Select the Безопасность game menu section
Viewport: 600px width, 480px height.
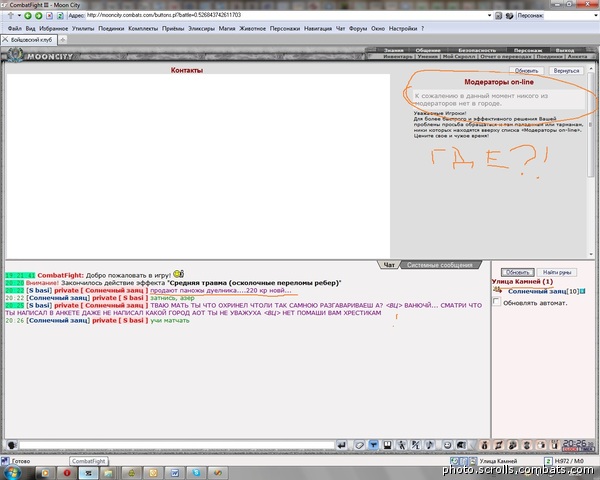[x=477, y=50]
